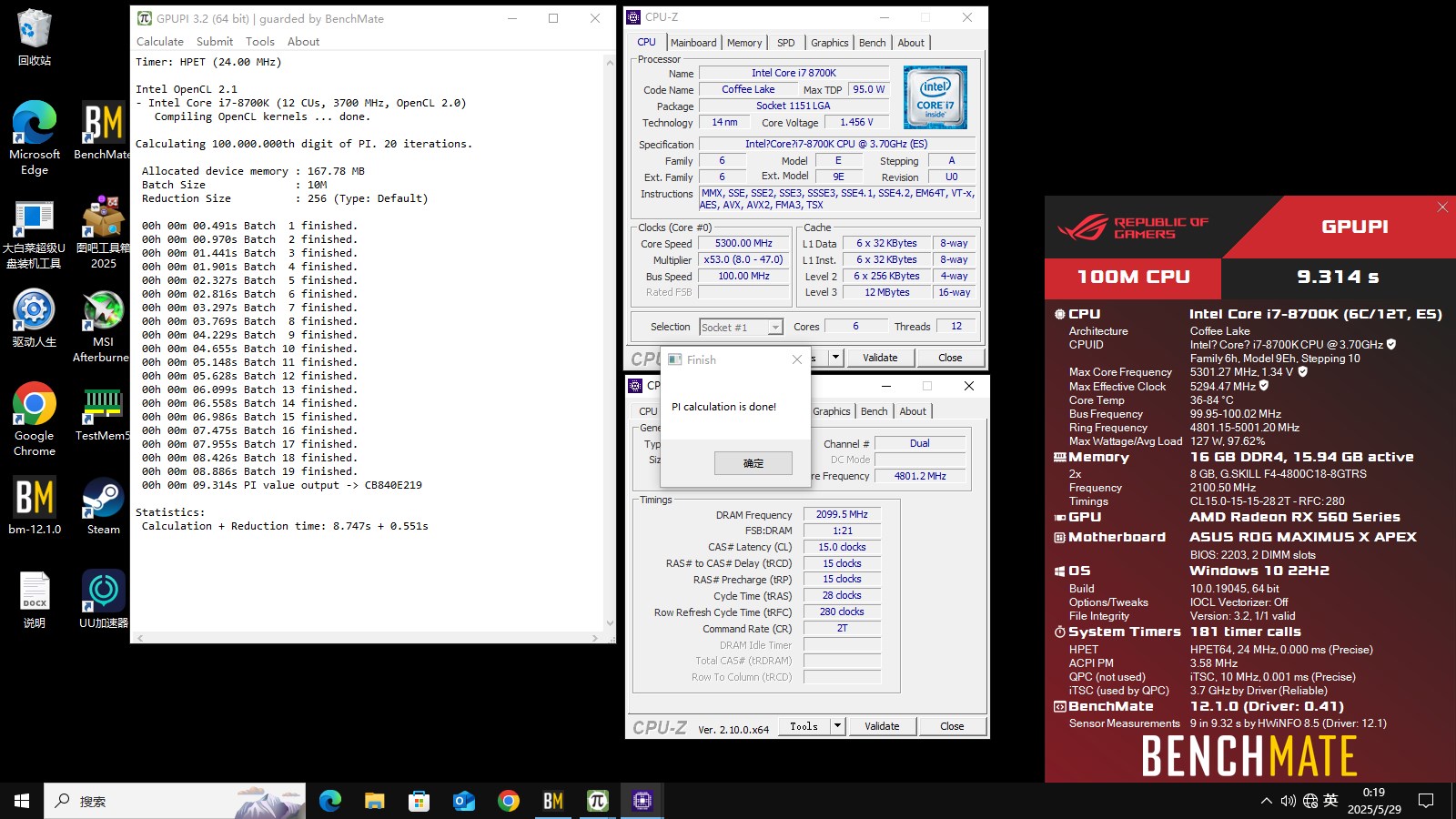Image resolution: width=1456 pixels, height=819 pixels.
Task: Launch Steam from the desktop
Action: [103, 505]
